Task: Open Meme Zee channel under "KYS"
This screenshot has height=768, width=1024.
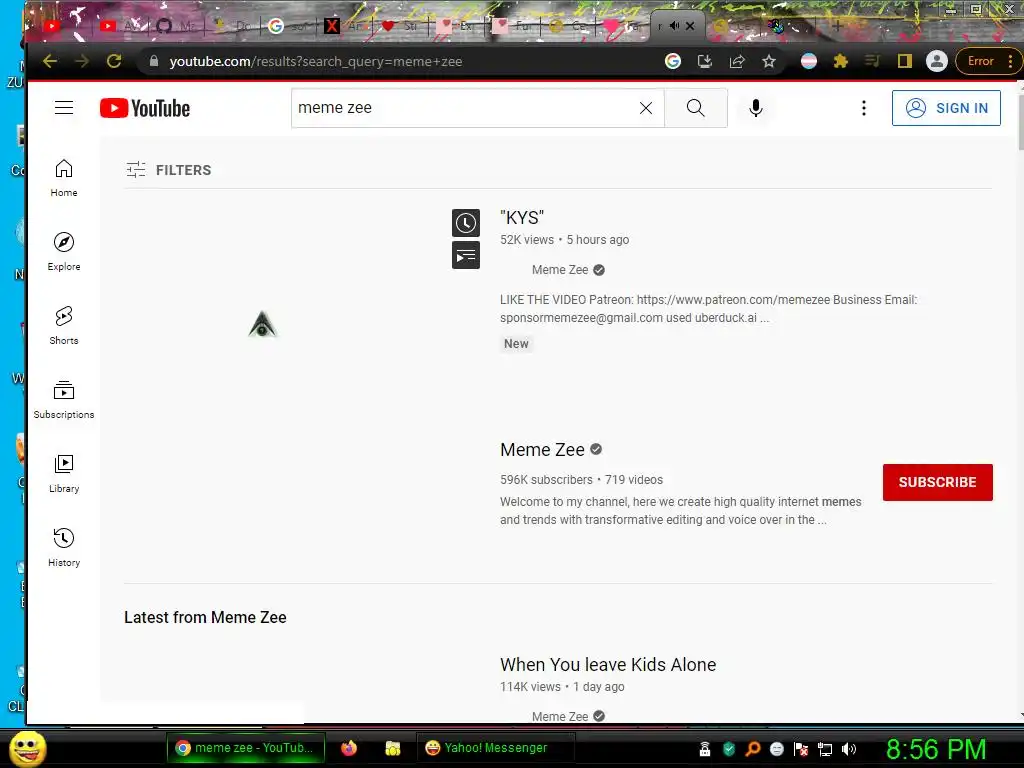Action: pyautogui.click(x=560, y=270)
